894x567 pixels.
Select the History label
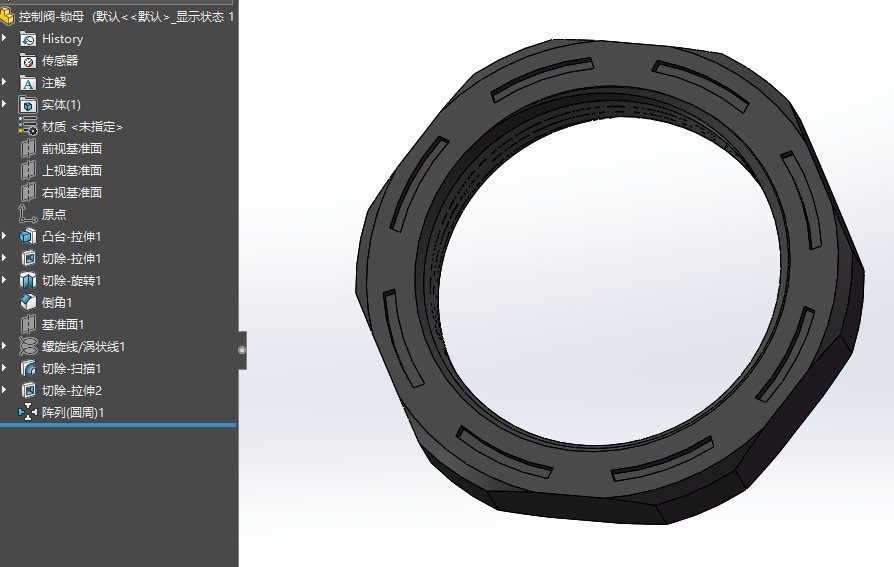[x=62, y=39]
